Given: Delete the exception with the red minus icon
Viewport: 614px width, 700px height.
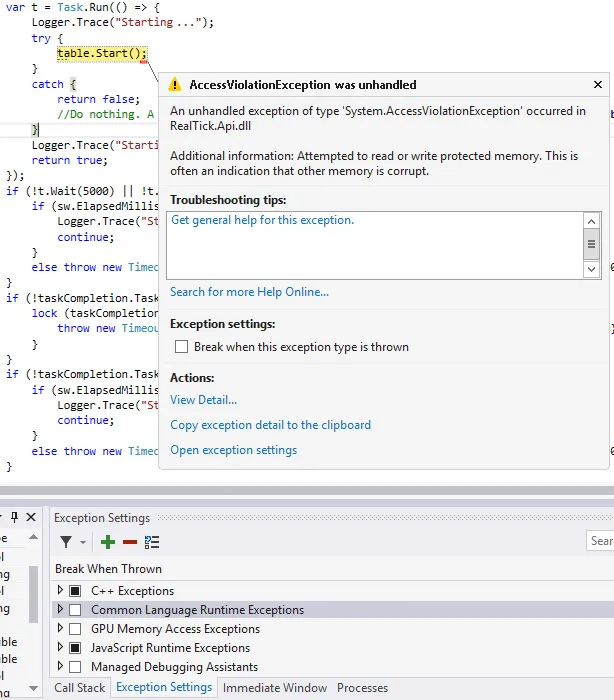Looking at the screenshot, I should (129, 542).
